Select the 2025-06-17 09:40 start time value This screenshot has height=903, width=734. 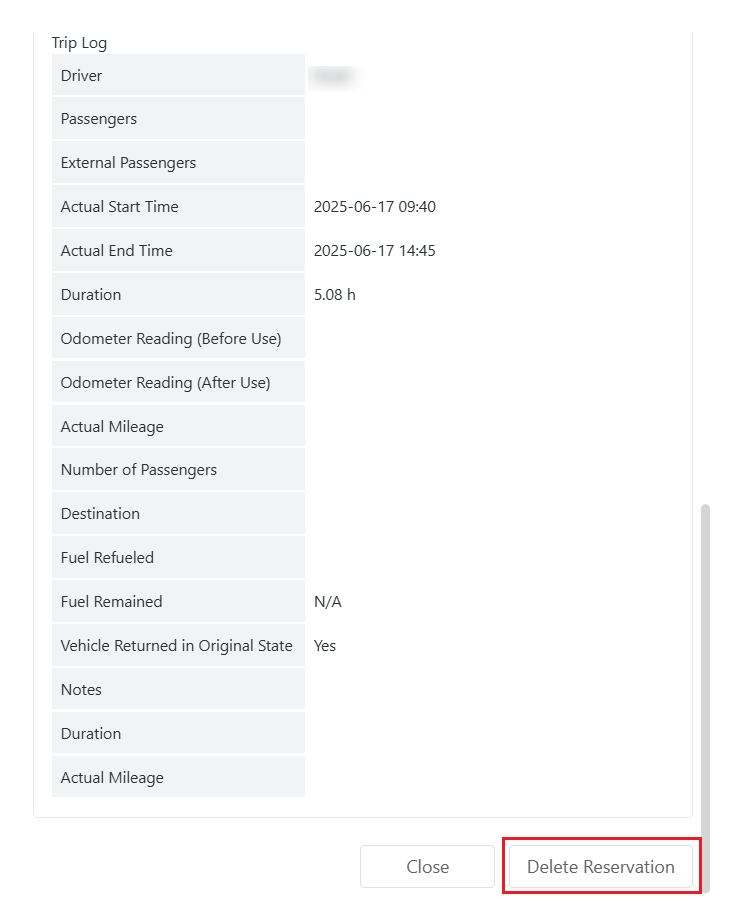[374, 207]
